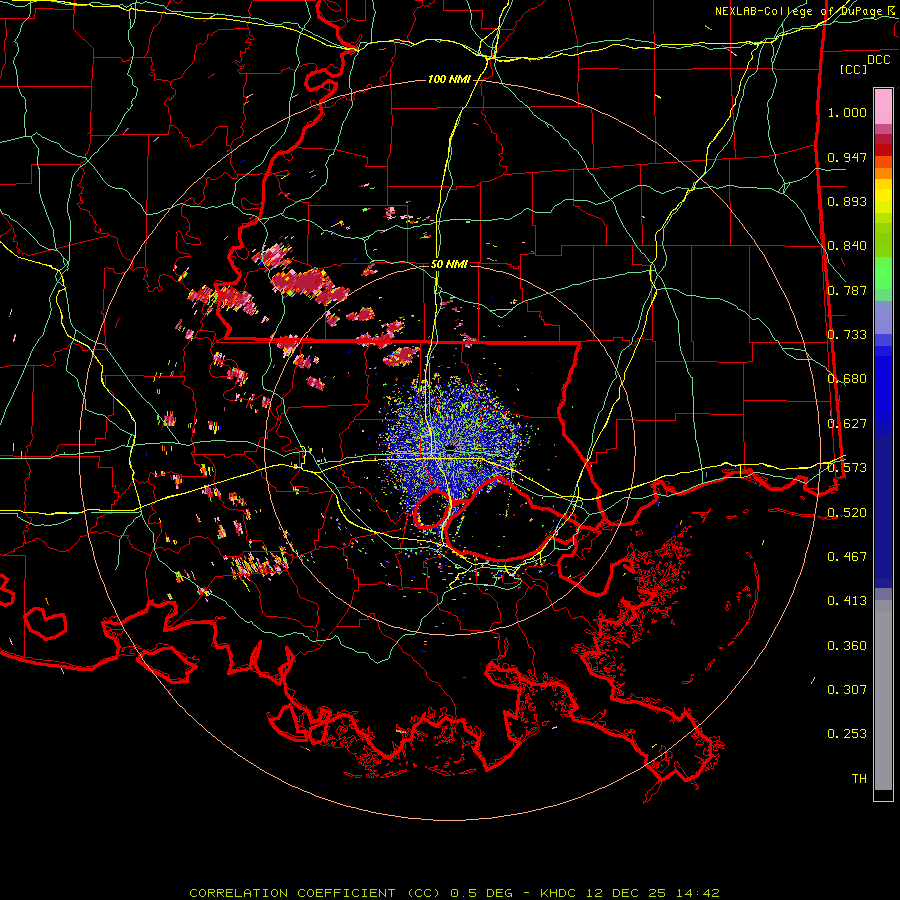Image resolution: width=900 pixels, height=900 pixels.
Task: Click the 0.947 scale value
Action: pos(847,157)
